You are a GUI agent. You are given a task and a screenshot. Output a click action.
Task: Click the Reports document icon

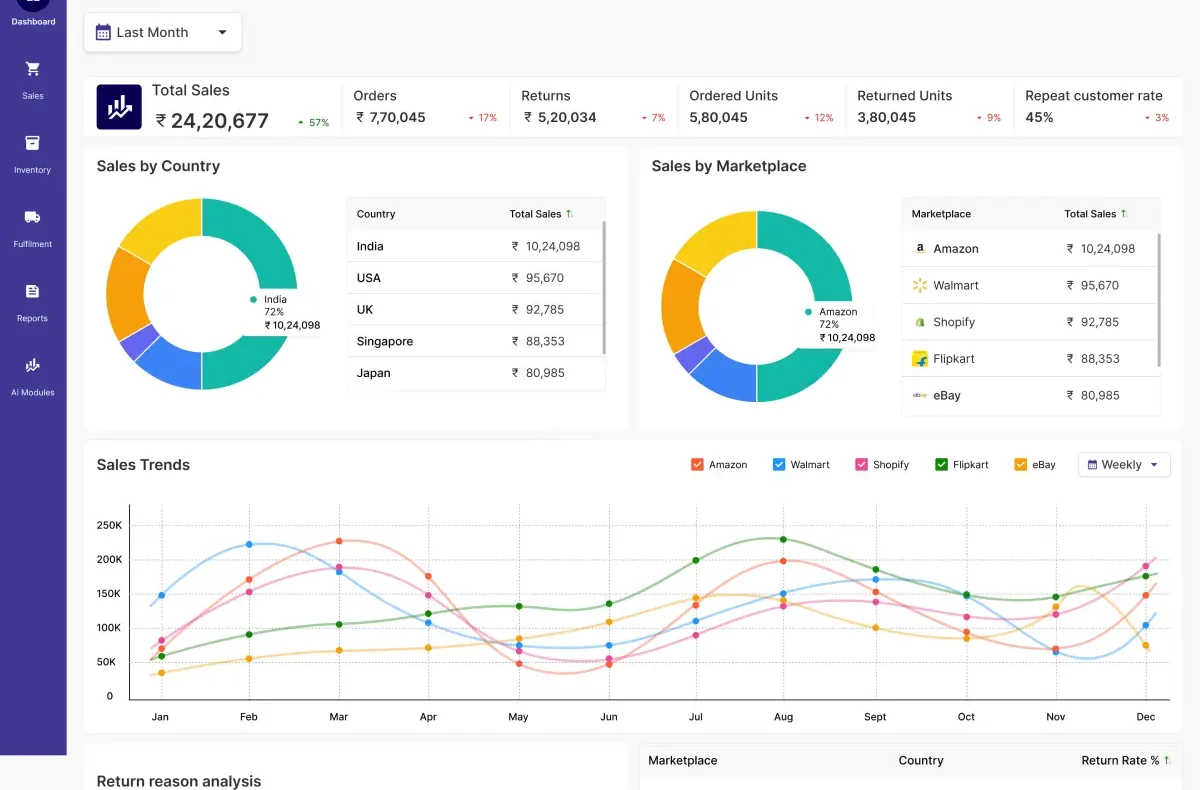pyautogui.click(x=33, y=291)
